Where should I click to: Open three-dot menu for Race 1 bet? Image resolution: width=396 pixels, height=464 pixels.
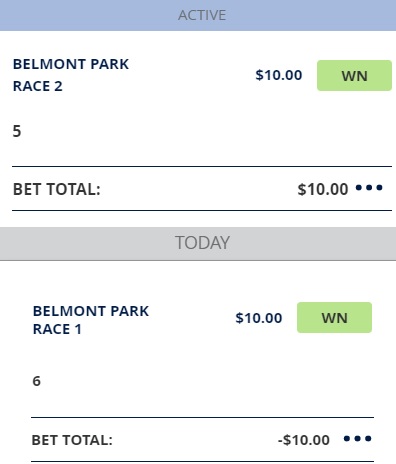coord(358,439)
